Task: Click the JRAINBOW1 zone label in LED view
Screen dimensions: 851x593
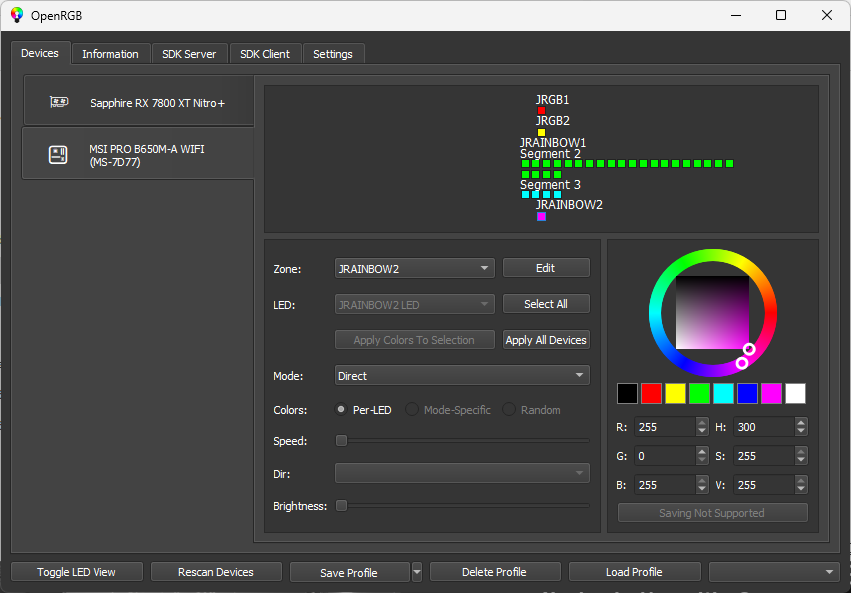Action: (553, 142)
